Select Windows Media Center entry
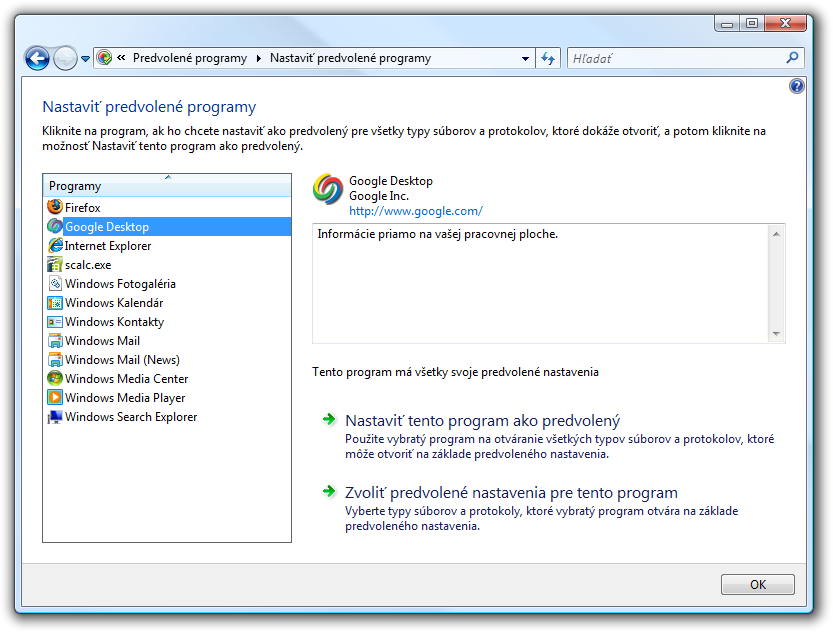Image resolution: width=833 pixels, height=632 pixels. (167, 379)
